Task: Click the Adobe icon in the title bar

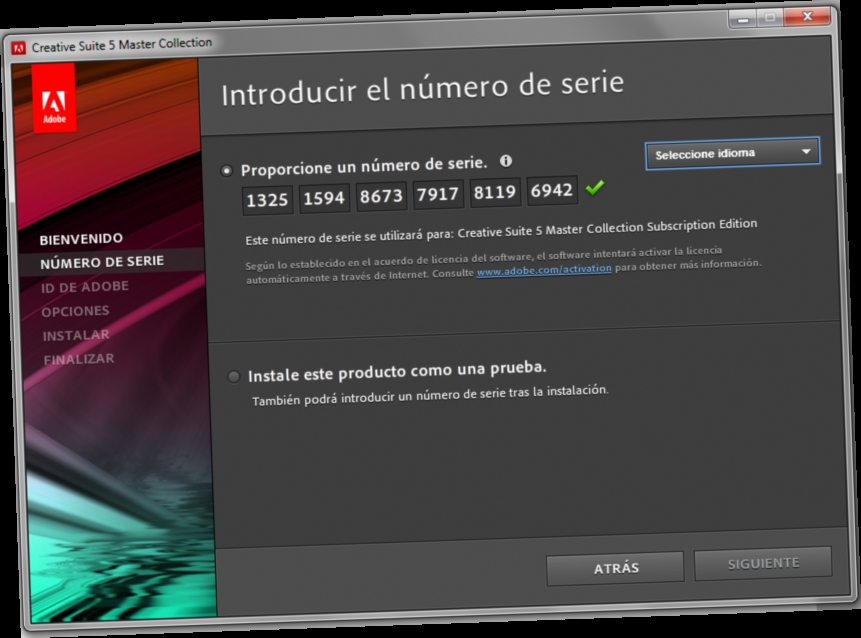Action: [19, 48]
